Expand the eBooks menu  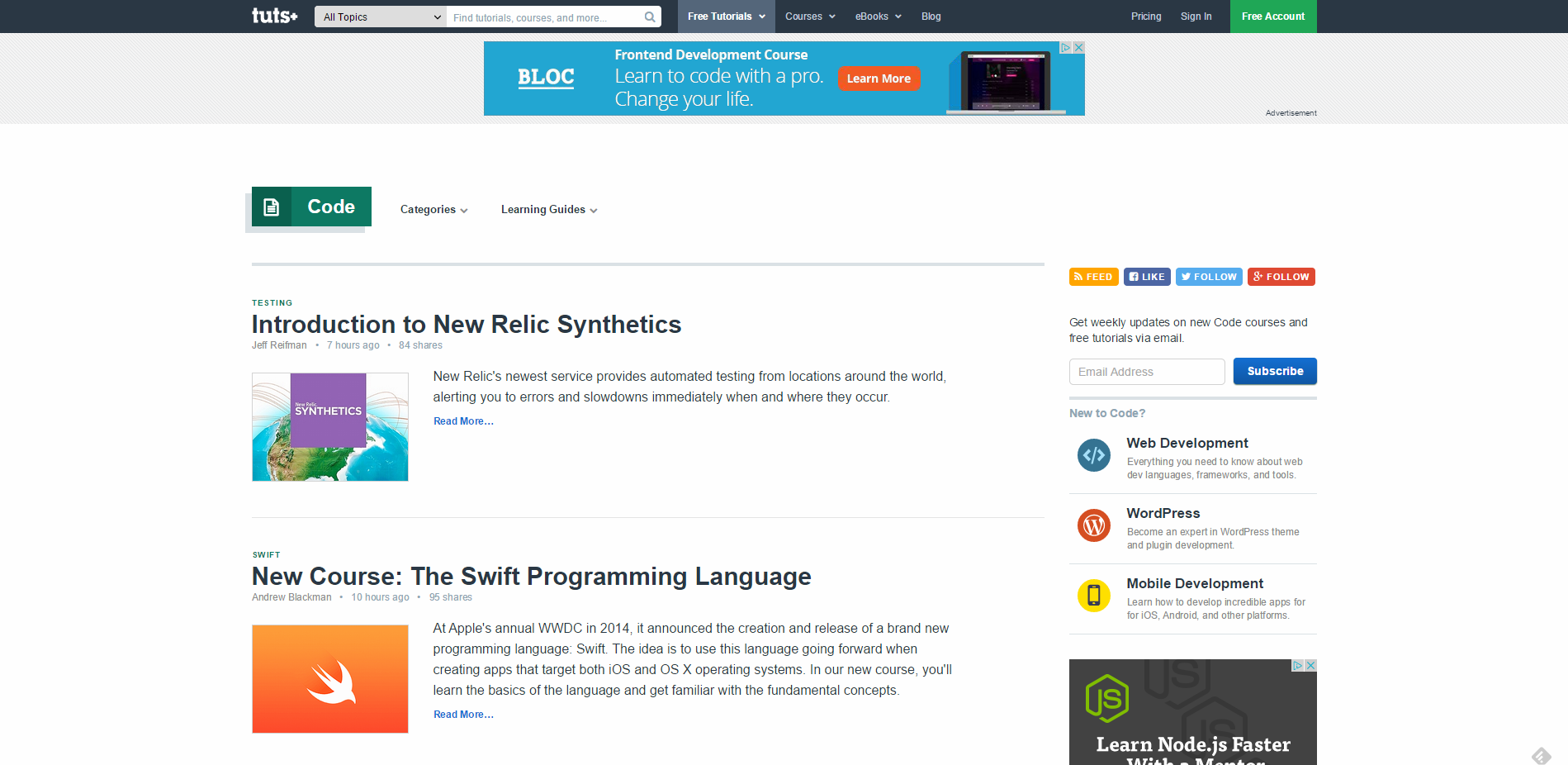[879, 17]
